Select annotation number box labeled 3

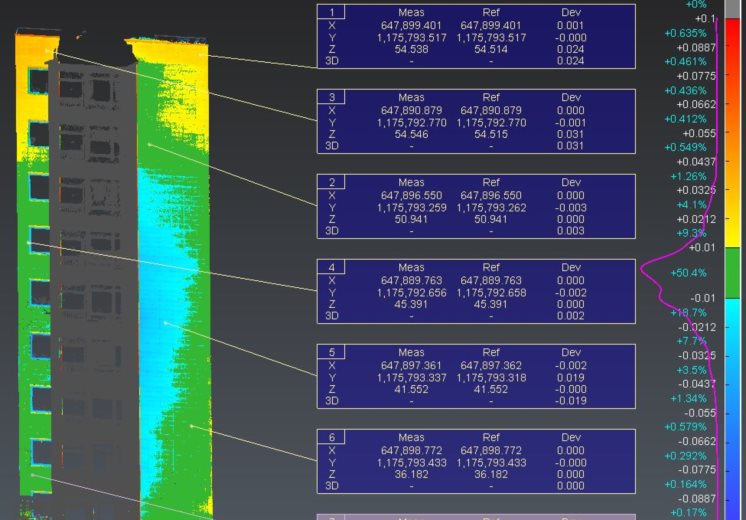point(331,97)
